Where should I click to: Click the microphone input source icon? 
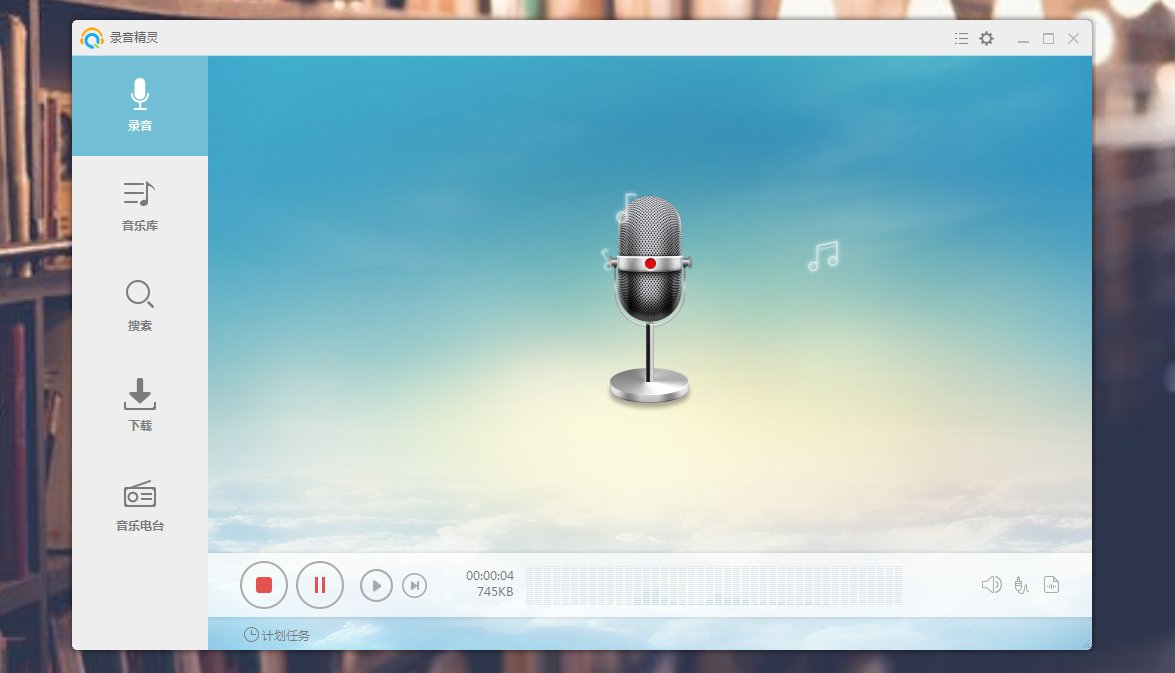[1021, 585]
